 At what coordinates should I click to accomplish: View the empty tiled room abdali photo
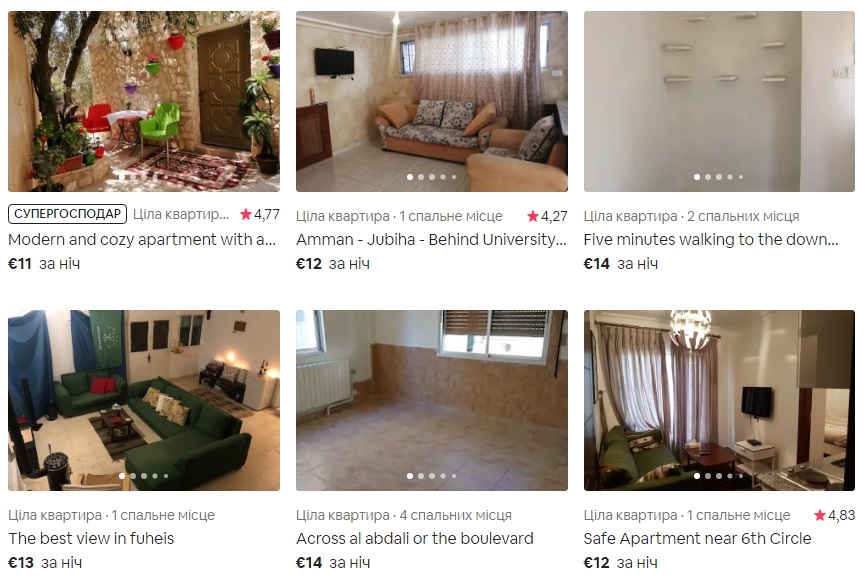point(432,400)
